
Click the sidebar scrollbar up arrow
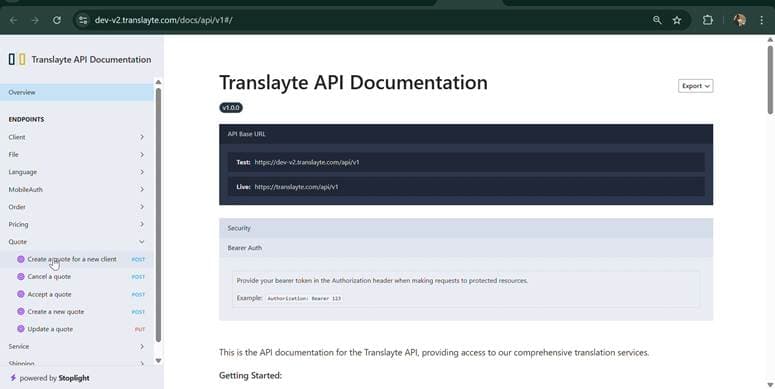click(158, 82)
